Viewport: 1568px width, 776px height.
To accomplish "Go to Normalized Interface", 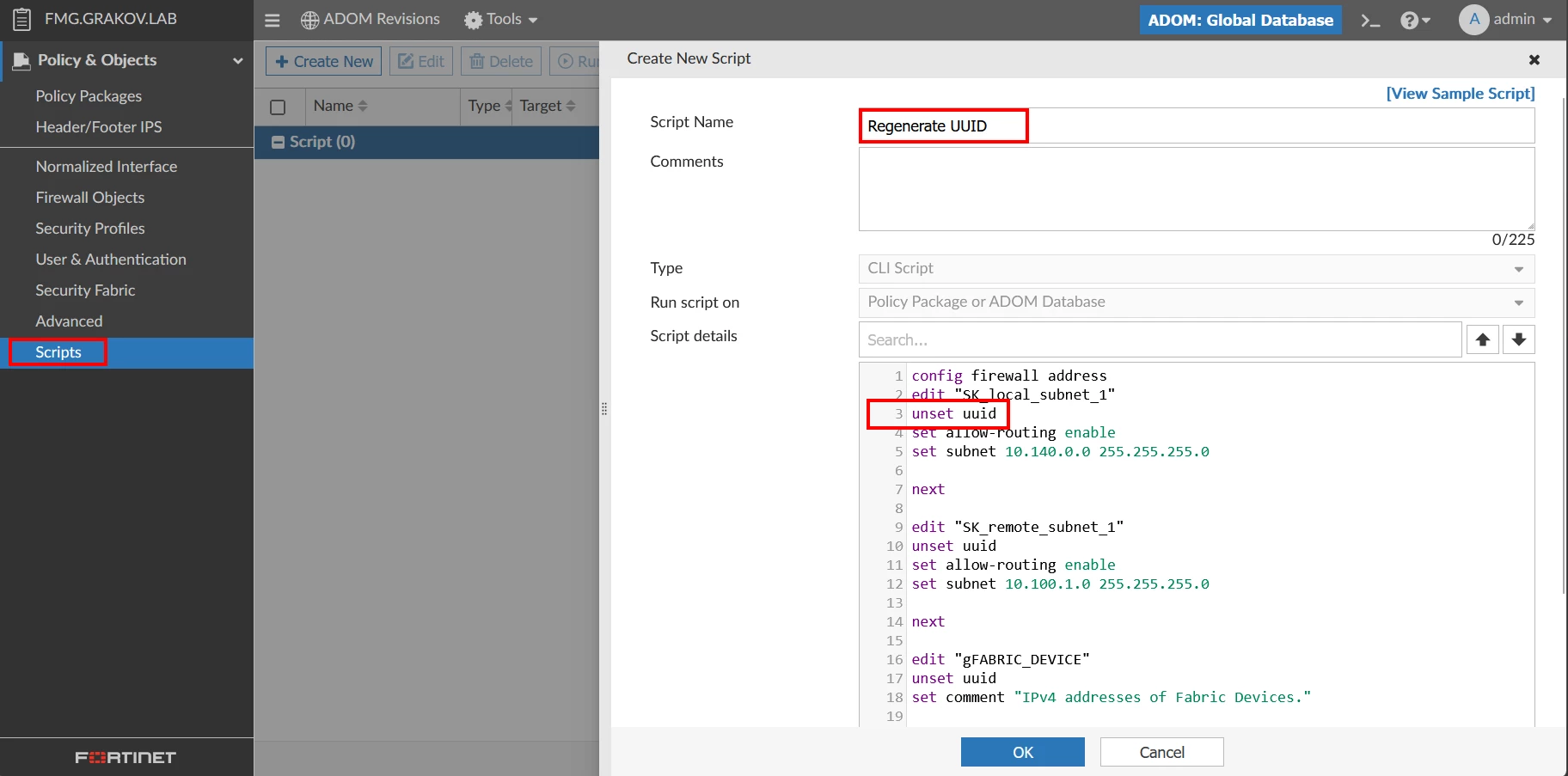I will (107, 167).
